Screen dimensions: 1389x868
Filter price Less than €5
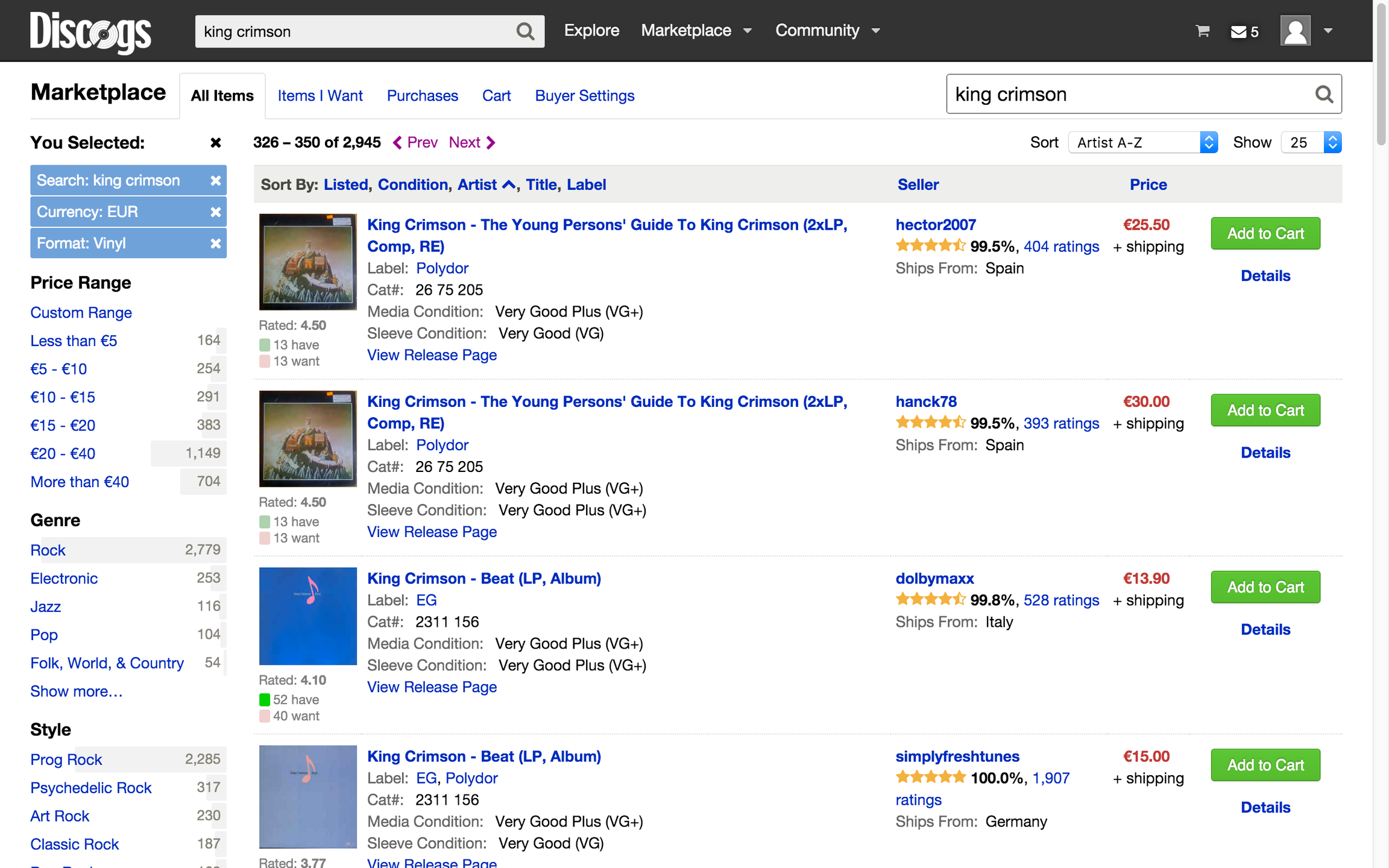[74, 341]
